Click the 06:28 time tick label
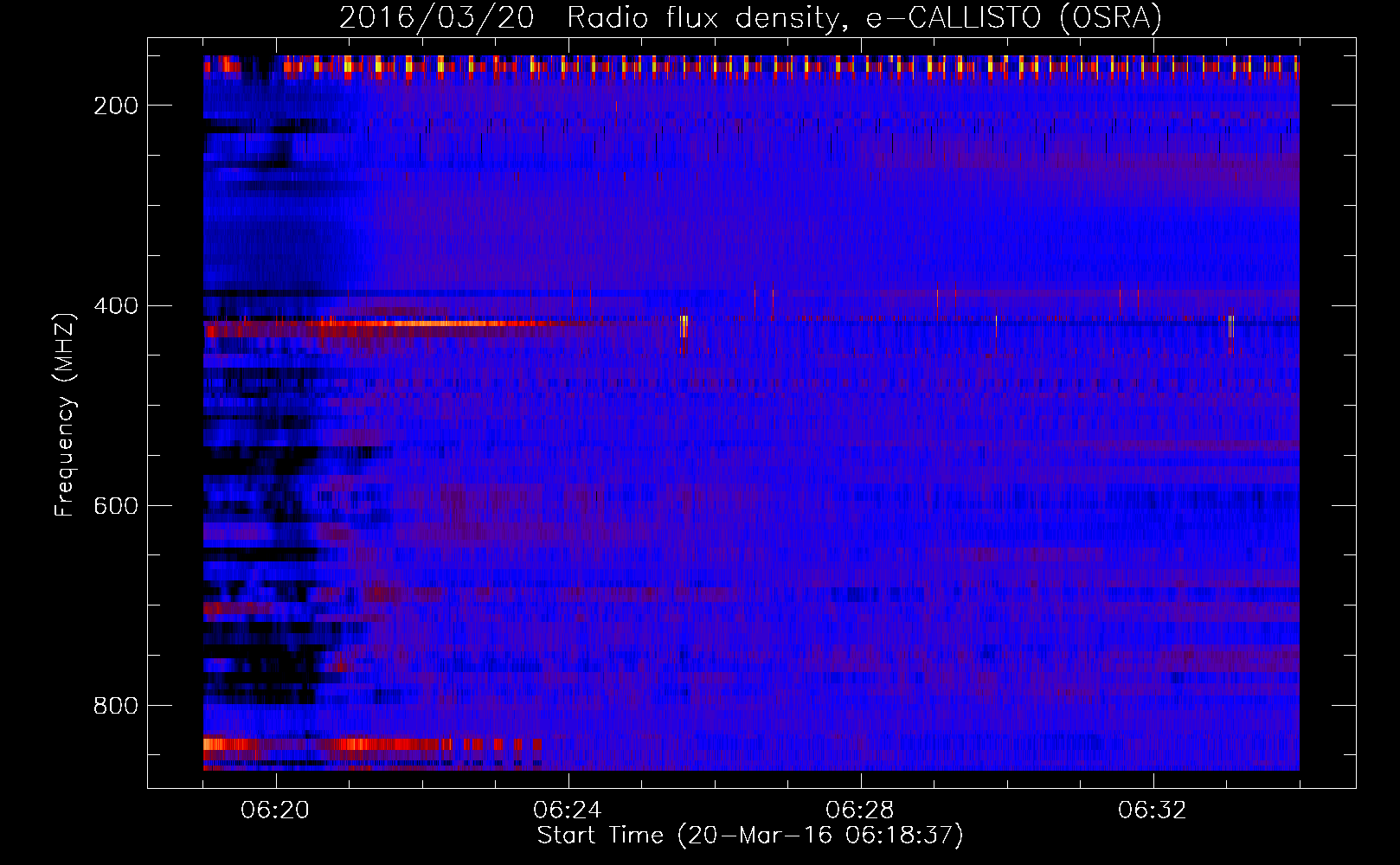The width and height of the screenshot is (1400, 865). point(861,811)
